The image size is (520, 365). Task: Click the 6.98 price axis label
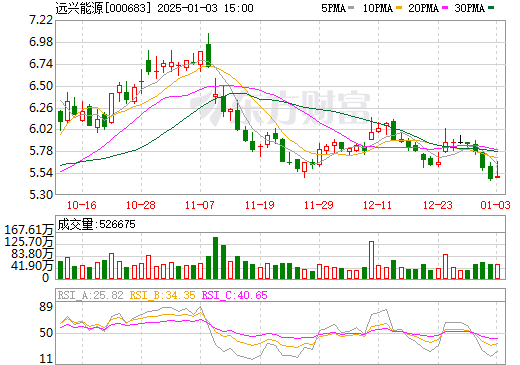(41, 42)
